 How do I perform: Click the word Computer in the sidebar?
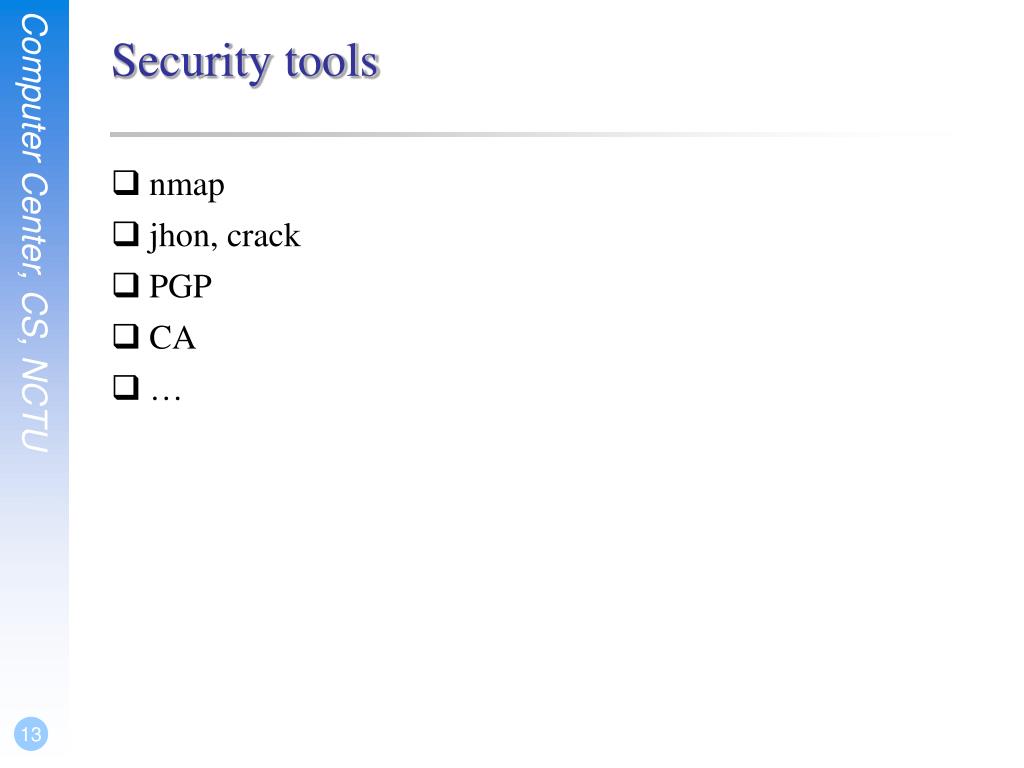tap(34, 89)
